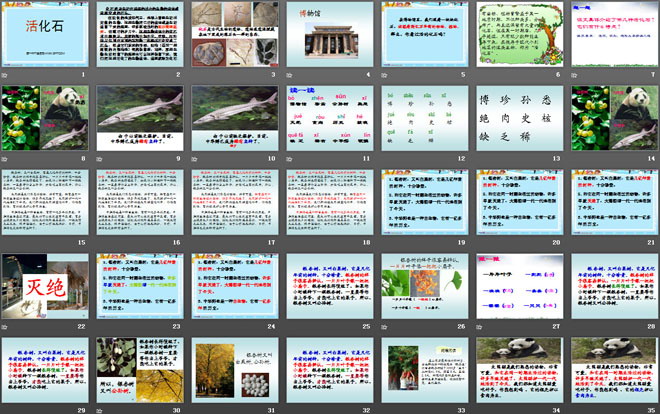Select slide 28 thumbnail

(615, 286)
